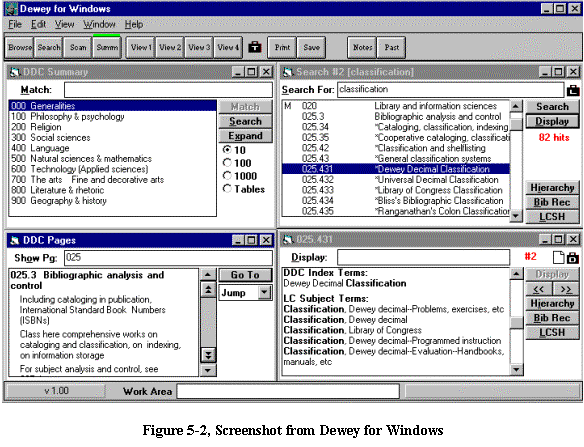Click the Search toolbar button
584x447 pixels.
[48, 48]
